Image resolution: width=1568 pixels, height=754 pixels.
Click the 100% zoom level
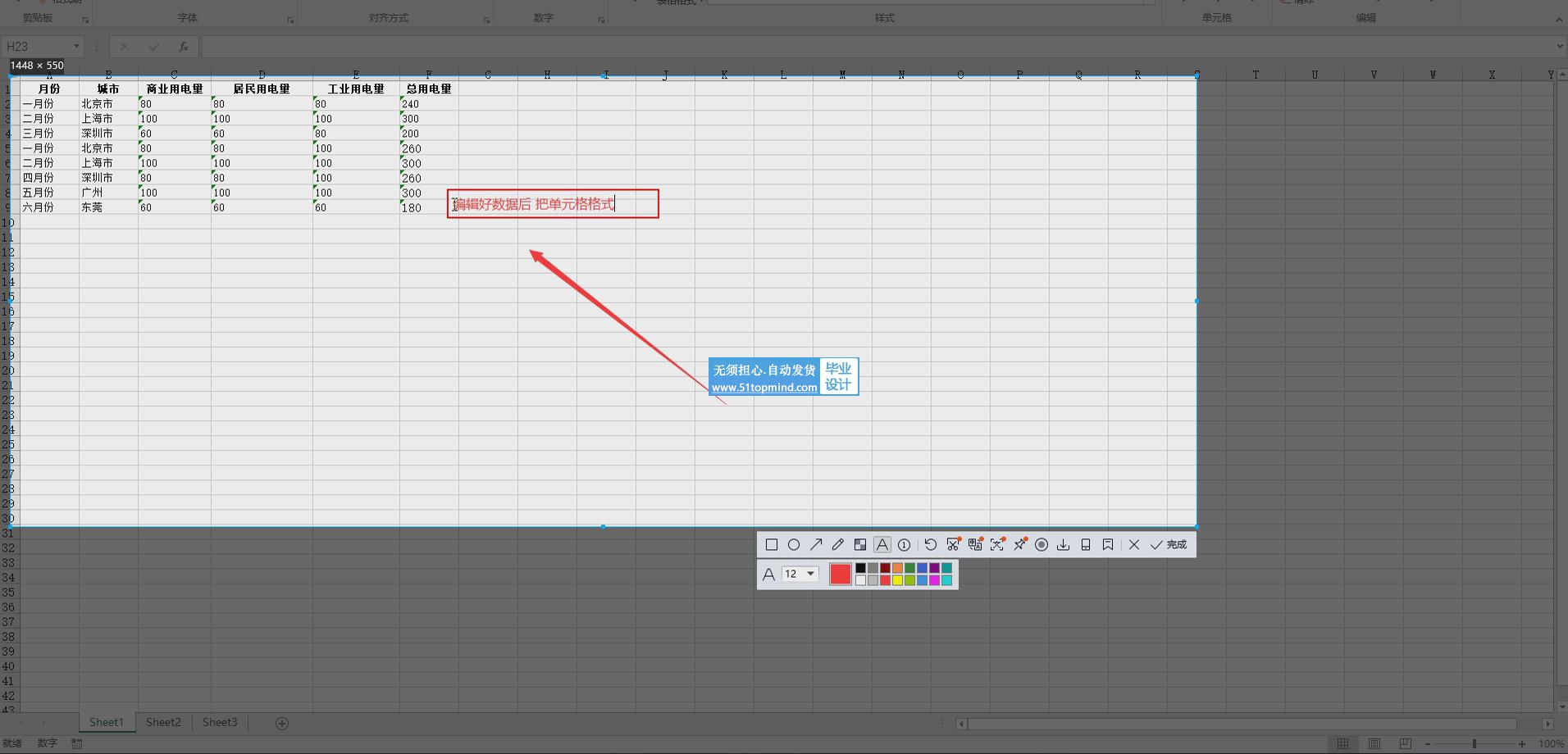tap(1551, 744)
